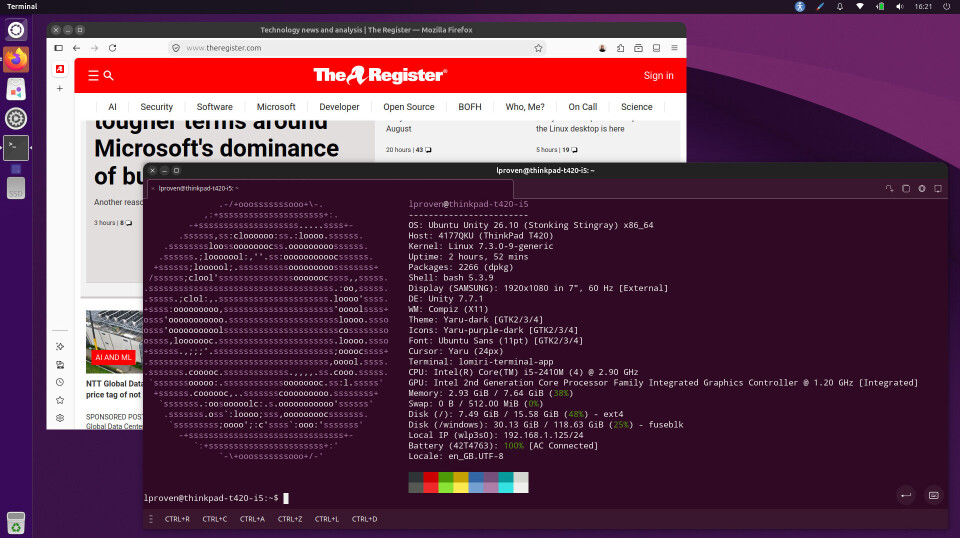Click terminal new-tab arrow icon
Image resolution: width=960 pixels, height=538 pixels.
(x=889, y=189)
